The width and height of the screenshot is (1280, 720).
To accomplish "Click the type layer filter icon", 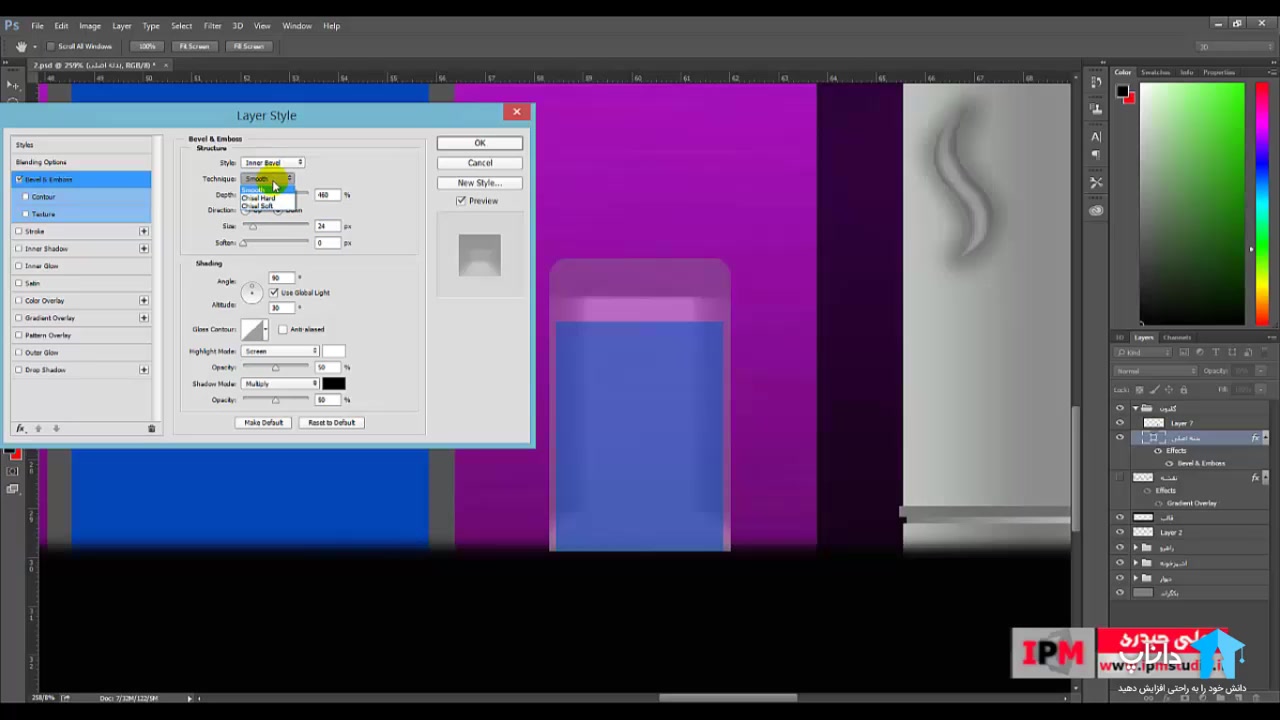I will point(1215,353).
